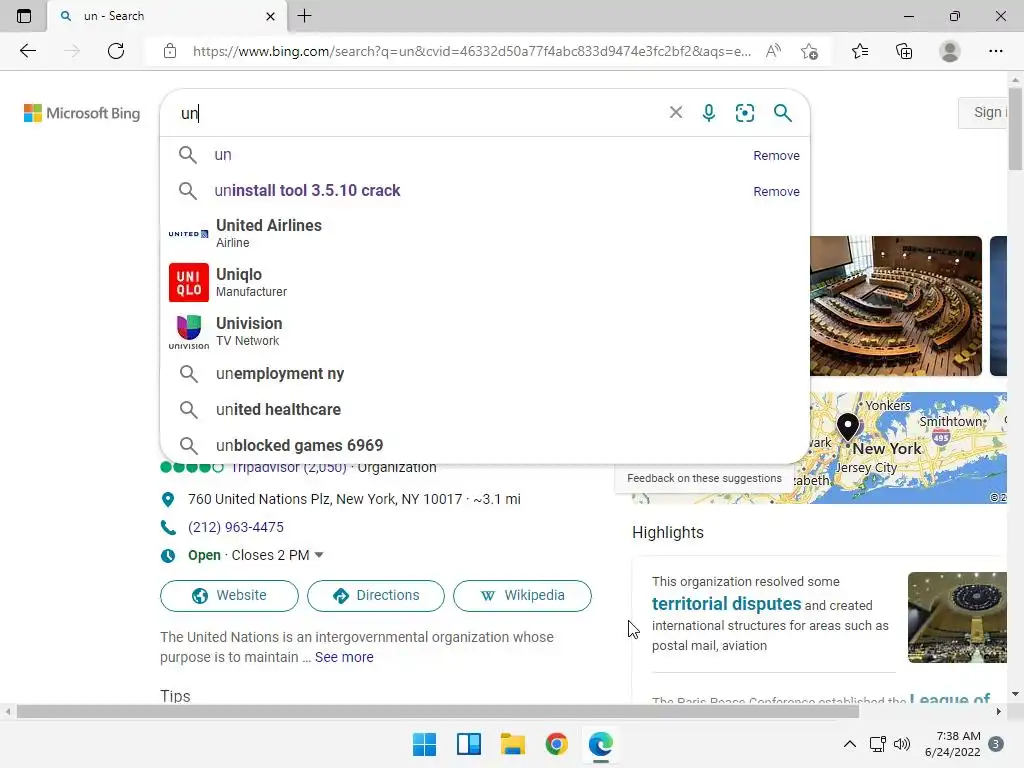Open Edge Settings and more menu
Viewport: 1024px width, 768px height.
click(995, 51)
